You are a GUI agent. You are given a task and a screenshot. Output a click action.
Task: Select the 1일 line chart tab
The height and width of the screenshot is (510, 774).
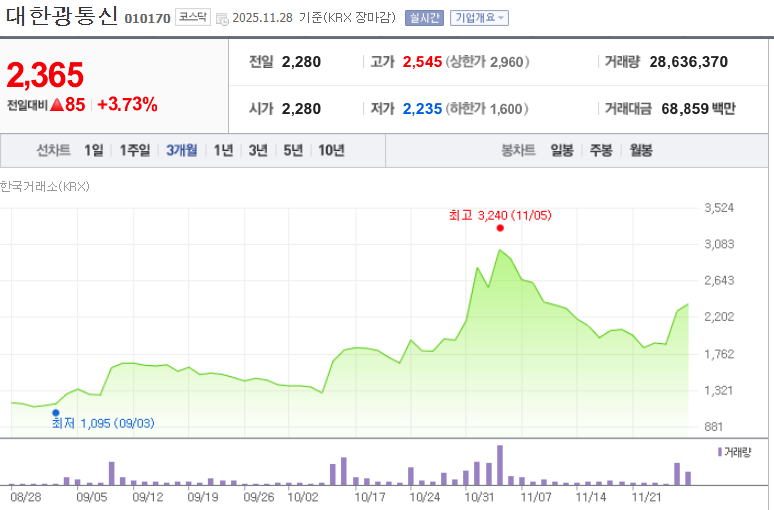pos(94,150)
